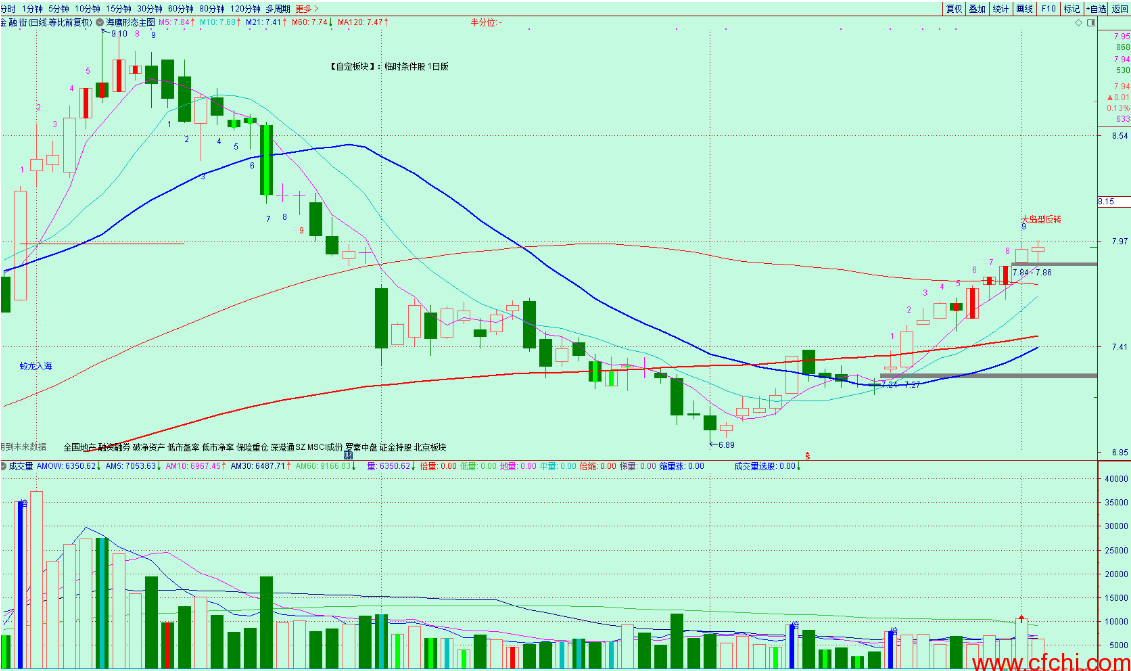The image size is (1131, 671).
Task: Select the 画线 drawing tool button
Action: pyautogui.click(x=1024, y=9)
